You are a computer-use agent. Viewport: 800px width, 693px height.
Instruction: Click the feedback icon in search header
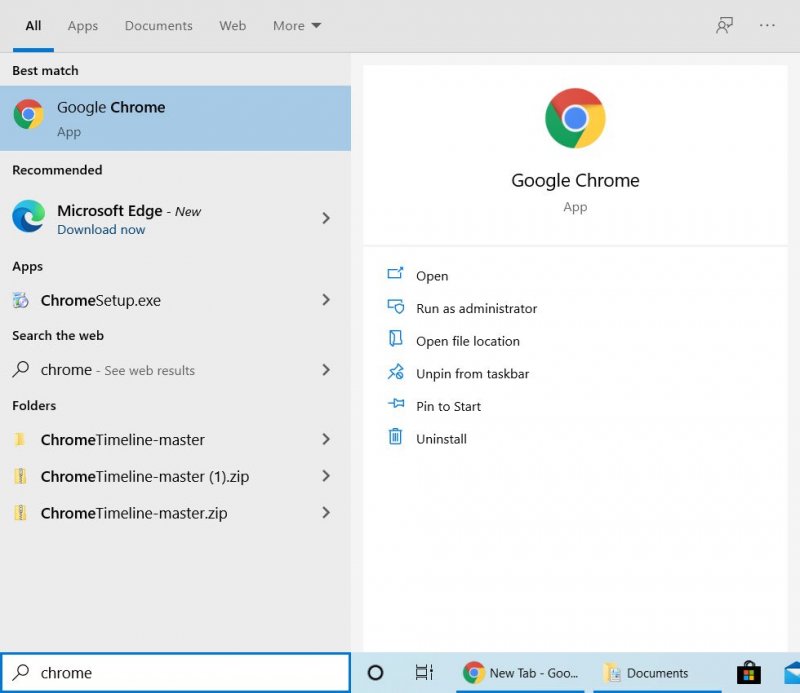tap(724, 26)
